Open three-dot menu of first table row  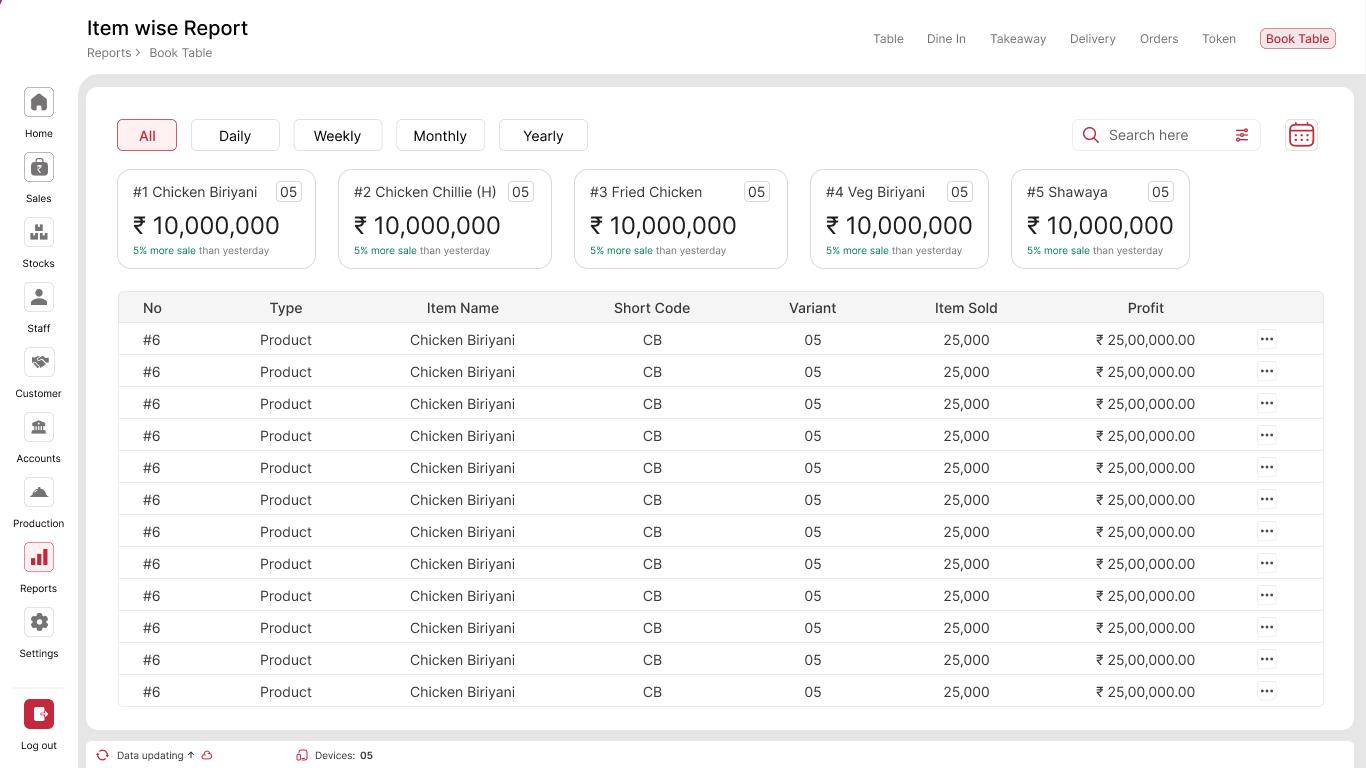1266,340
